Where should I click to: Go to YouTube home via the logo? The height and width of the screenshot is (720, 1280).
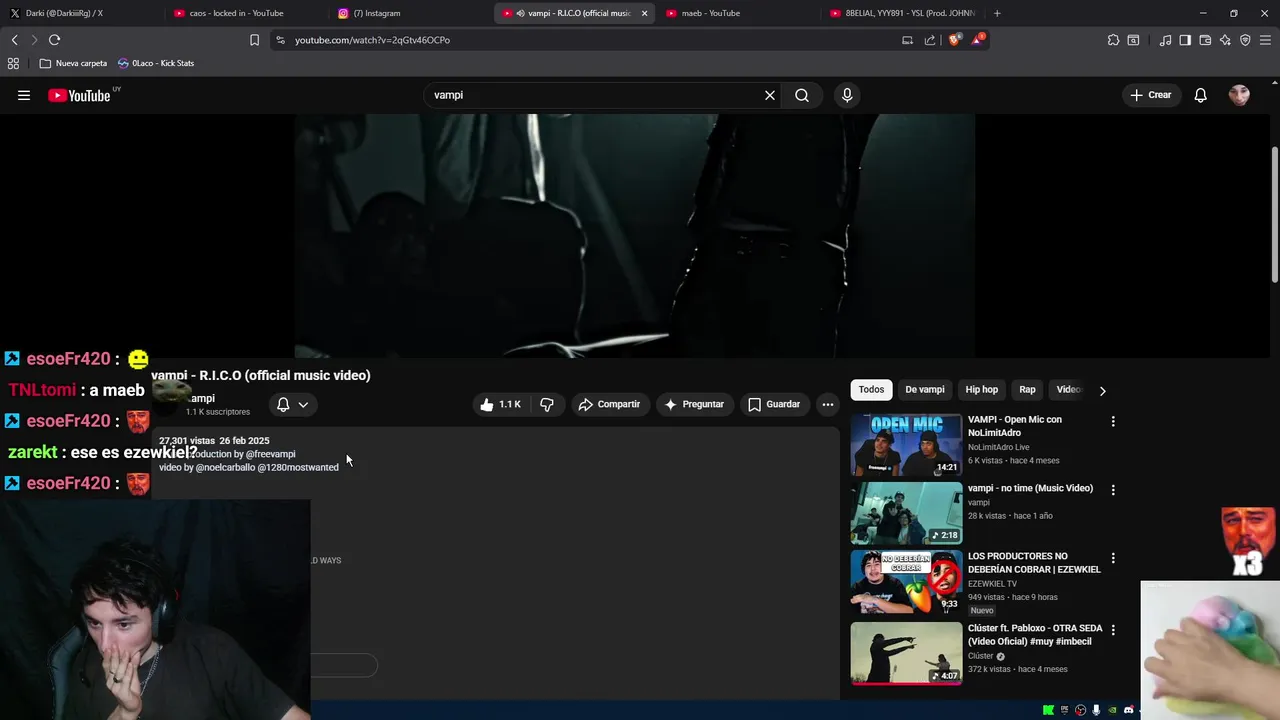(x=79, y=96)
